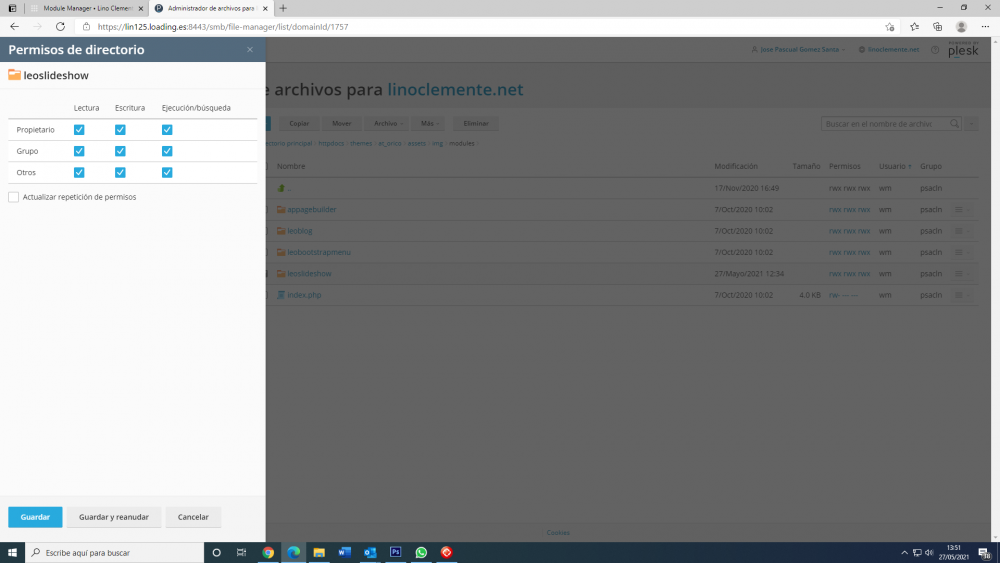The width and height of the screenshot is (1000, 563).
Task: Cancel the directory permissions dialog
Action: [x=193, y=517]
